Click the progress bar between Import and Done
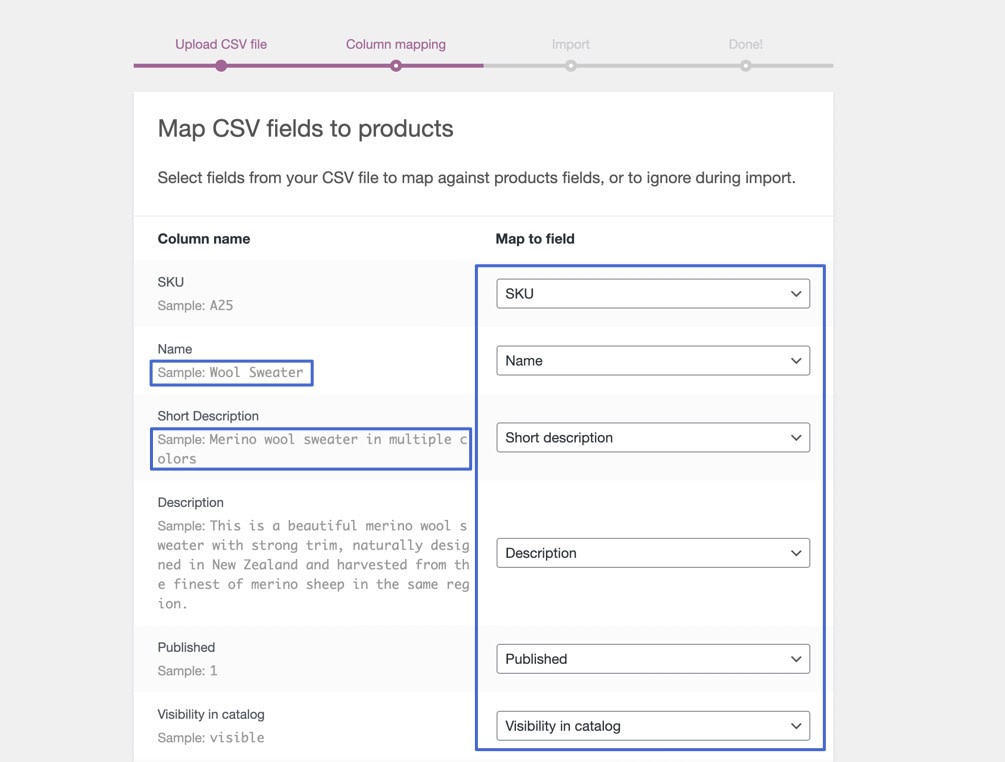The height and width of the screenshot is (762, 1005). (x=658, y=65)
